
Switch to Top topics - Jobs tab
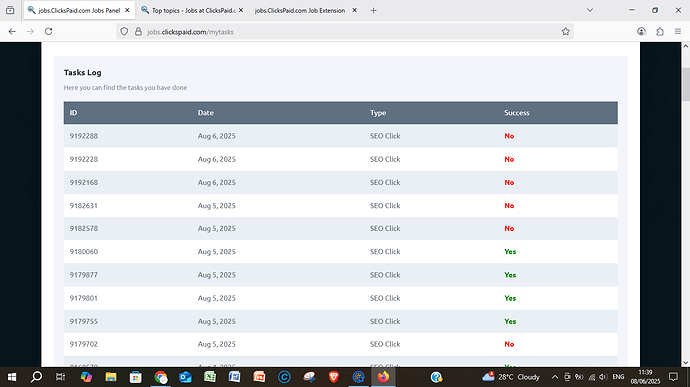[x=189, y=10]
